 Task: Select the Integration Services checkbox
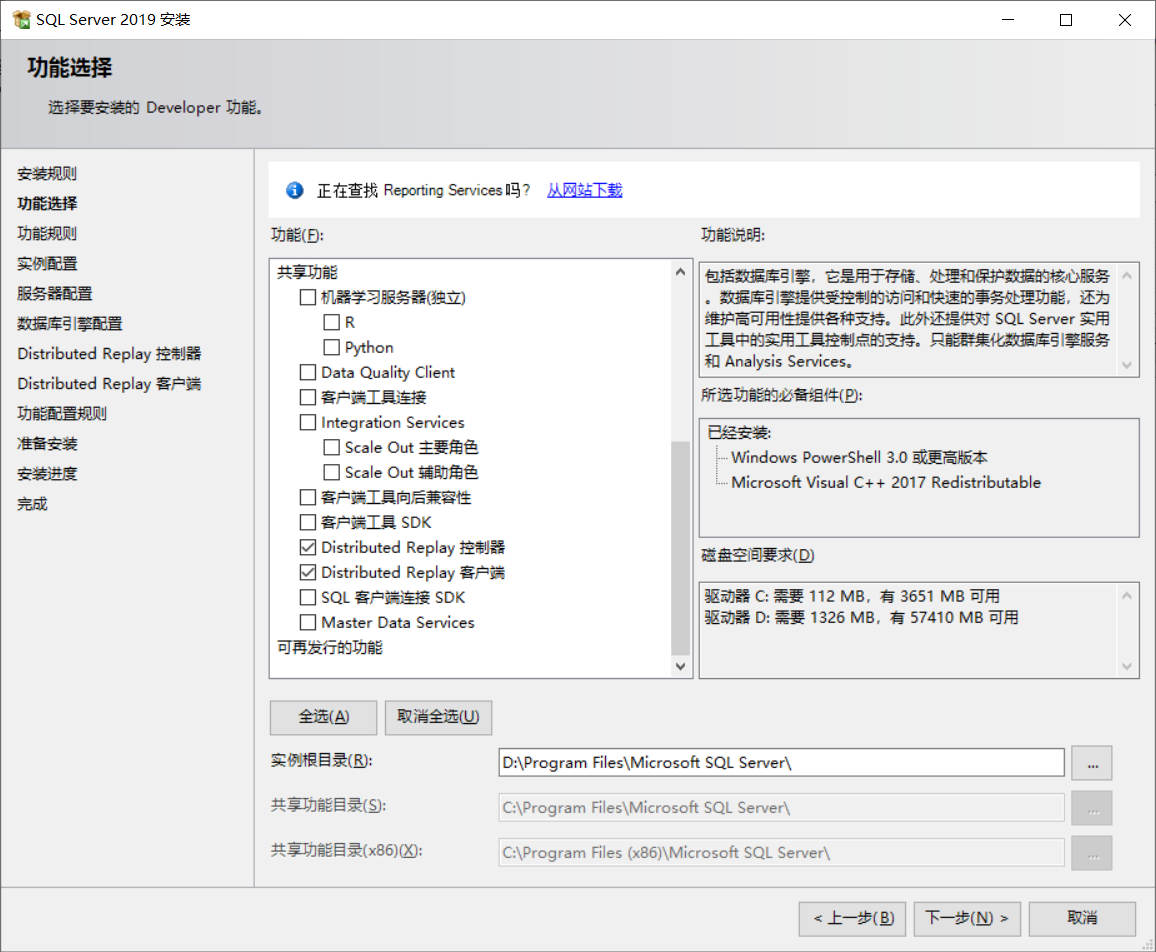tap(308, 423)
